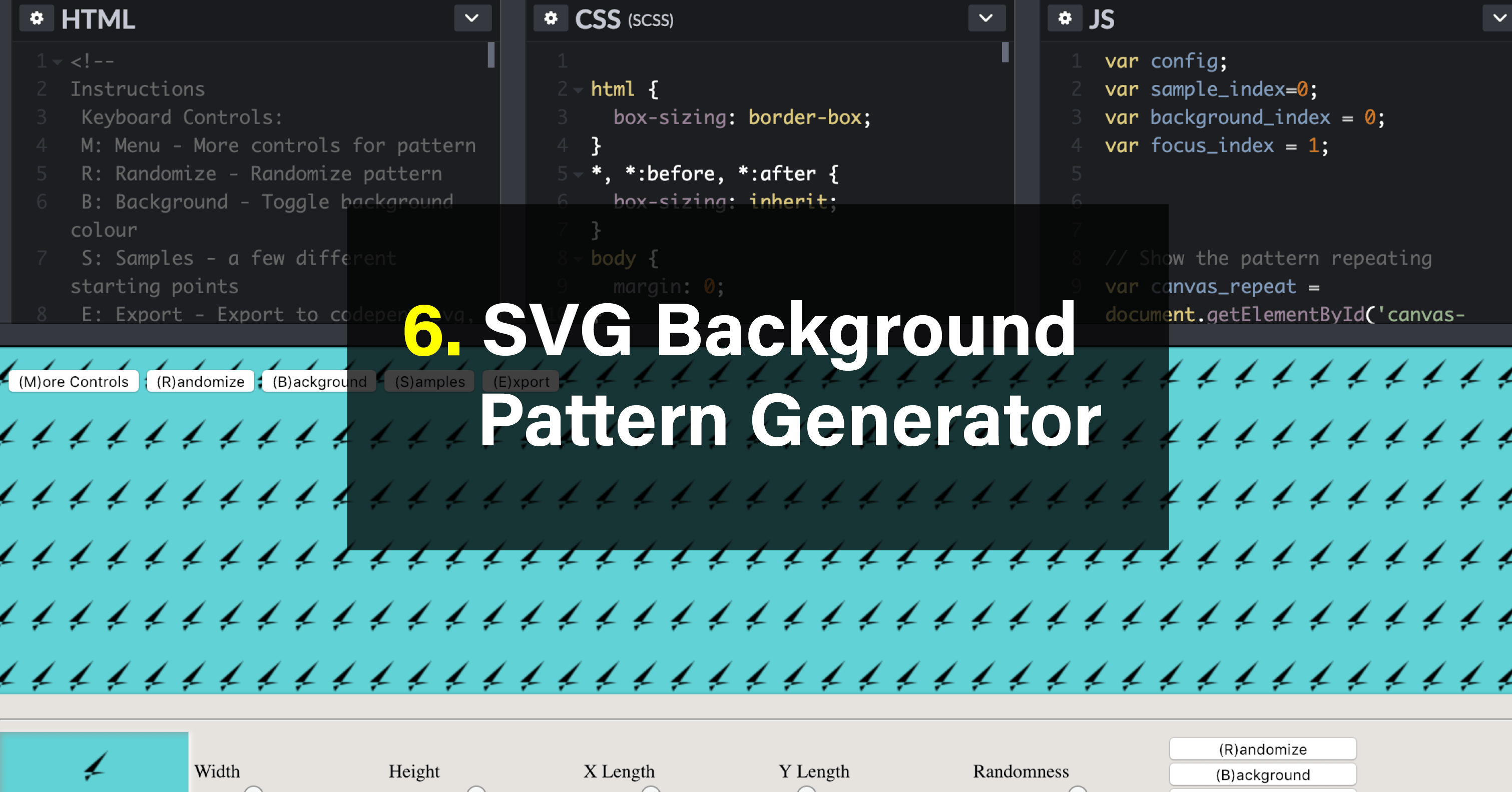
Task: Expand the CSS panel dropdown chevron
Action: pyautogui.click(x=985, y=18)
